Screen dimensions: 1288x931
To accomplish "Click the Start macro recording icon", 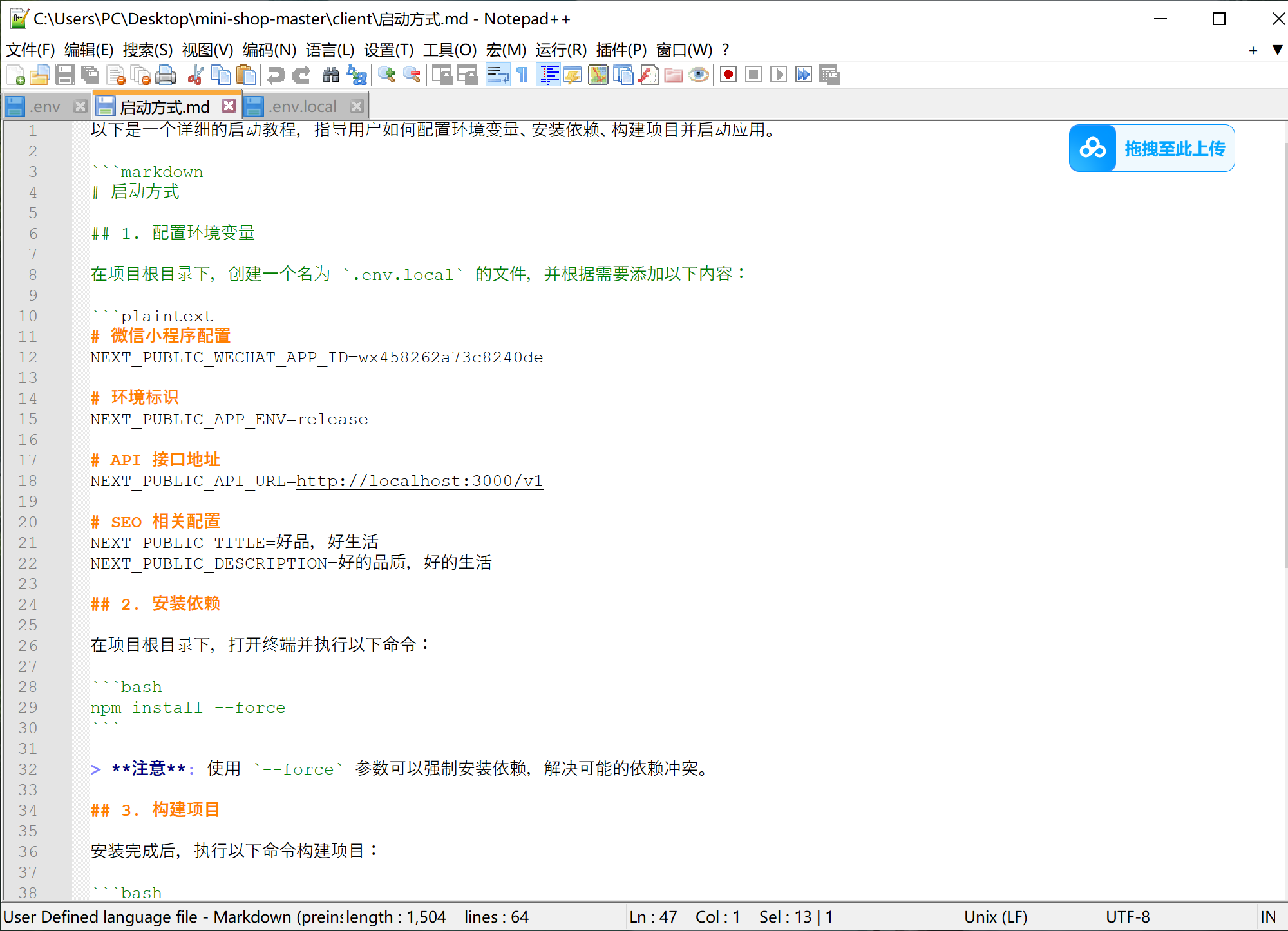I will 728,75.
